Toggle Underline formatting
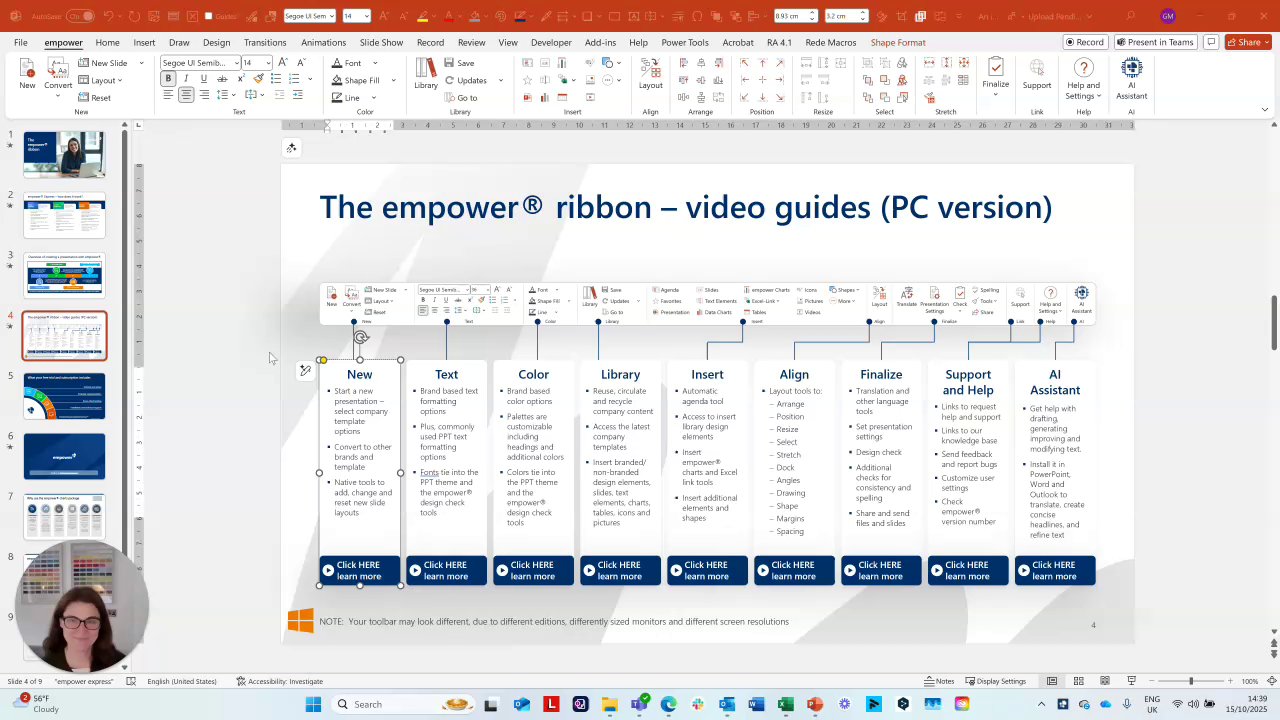 click(203, 79)
